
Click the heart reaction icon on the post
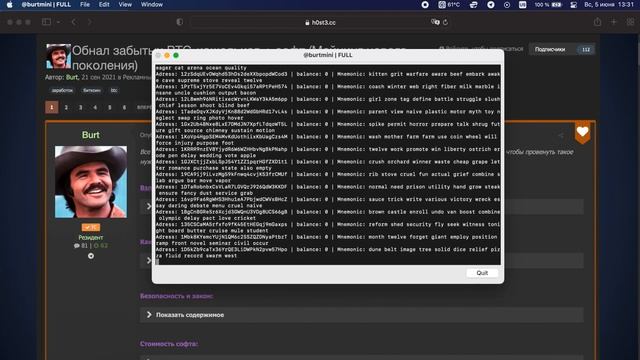click(x=582, y=131)
